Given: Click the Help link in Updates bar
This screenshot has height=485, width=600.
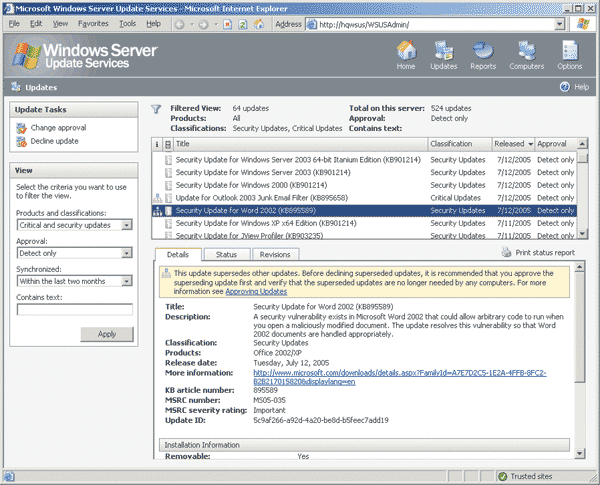Looking at the screenshot, I should [582, 87].
